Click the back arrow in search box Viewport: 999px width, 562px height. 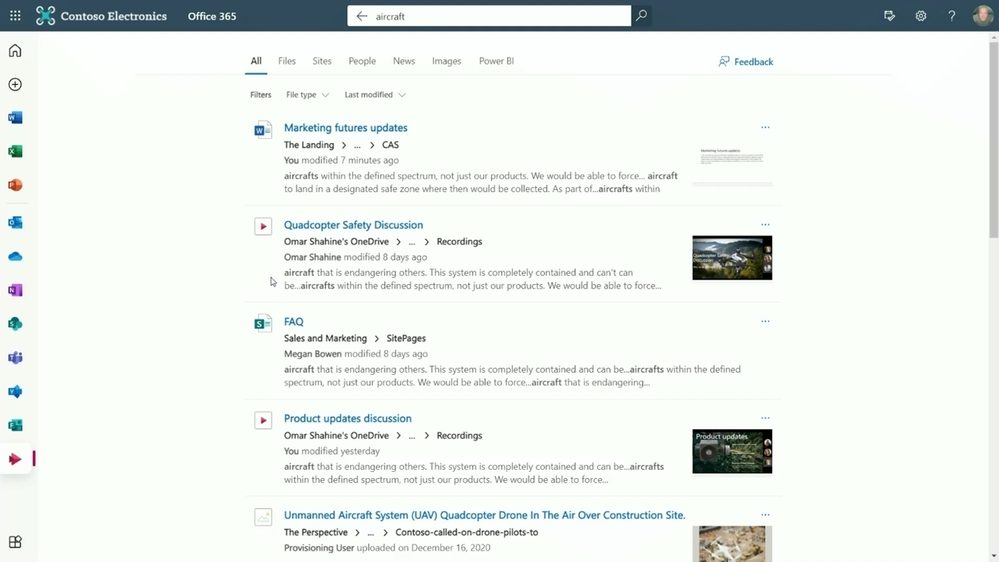click(x=362, y=16)
